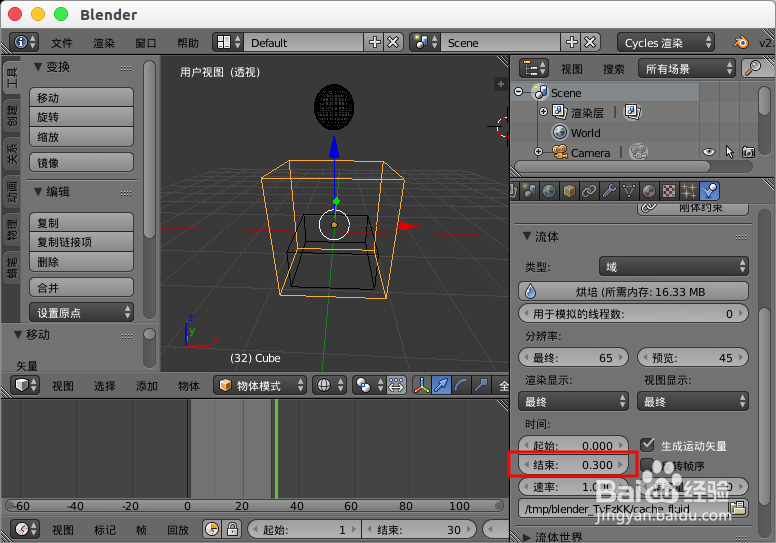Screen dimensions: 776x543
Task: Click the 复制链接项 button
Action: click(x=82, y=242)
